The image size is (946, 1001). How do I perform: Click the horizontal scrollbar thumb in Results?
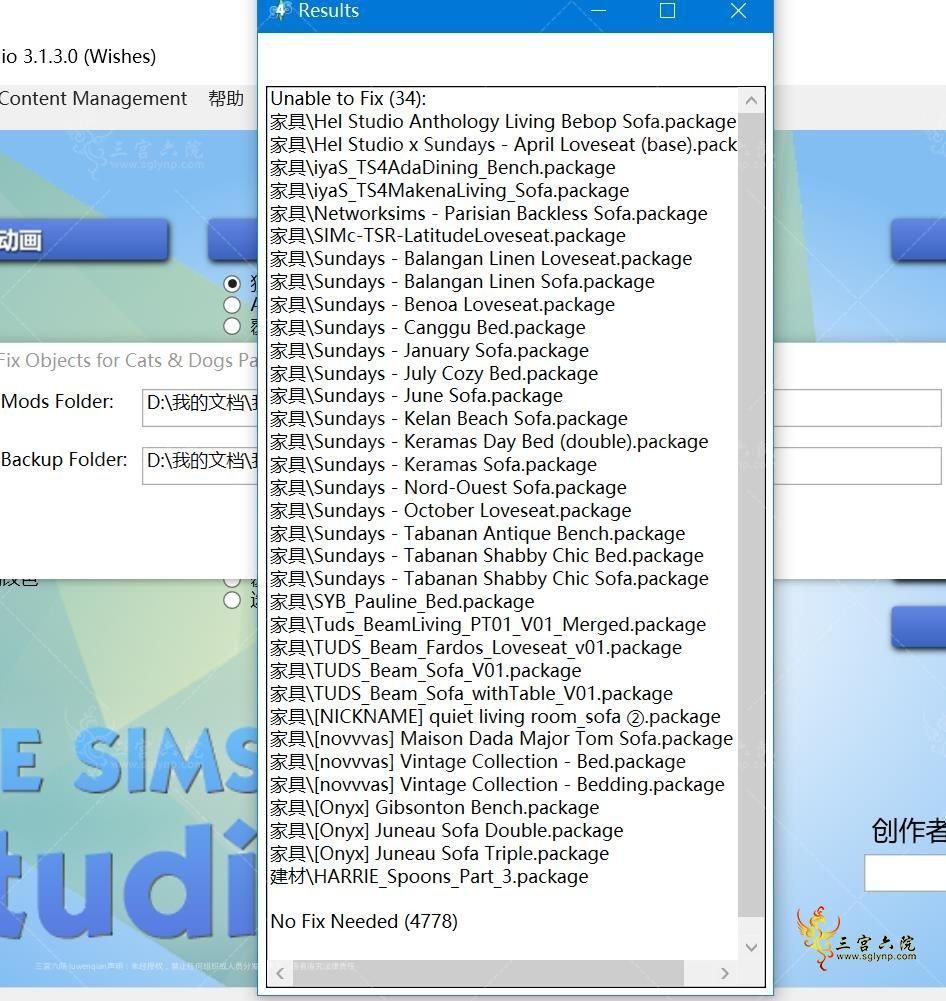pos(488,974)
